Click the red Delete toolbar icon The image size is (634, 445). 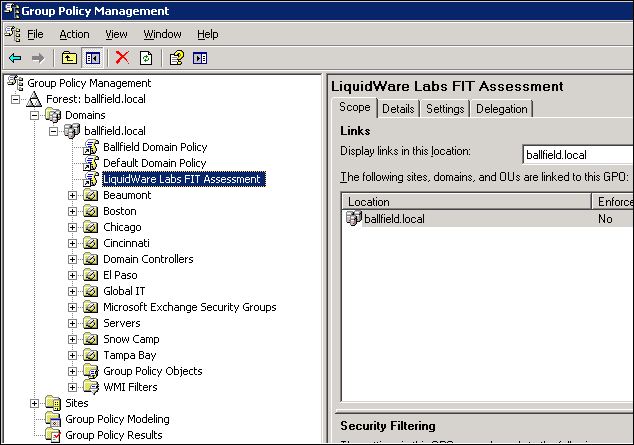(122, 58)
